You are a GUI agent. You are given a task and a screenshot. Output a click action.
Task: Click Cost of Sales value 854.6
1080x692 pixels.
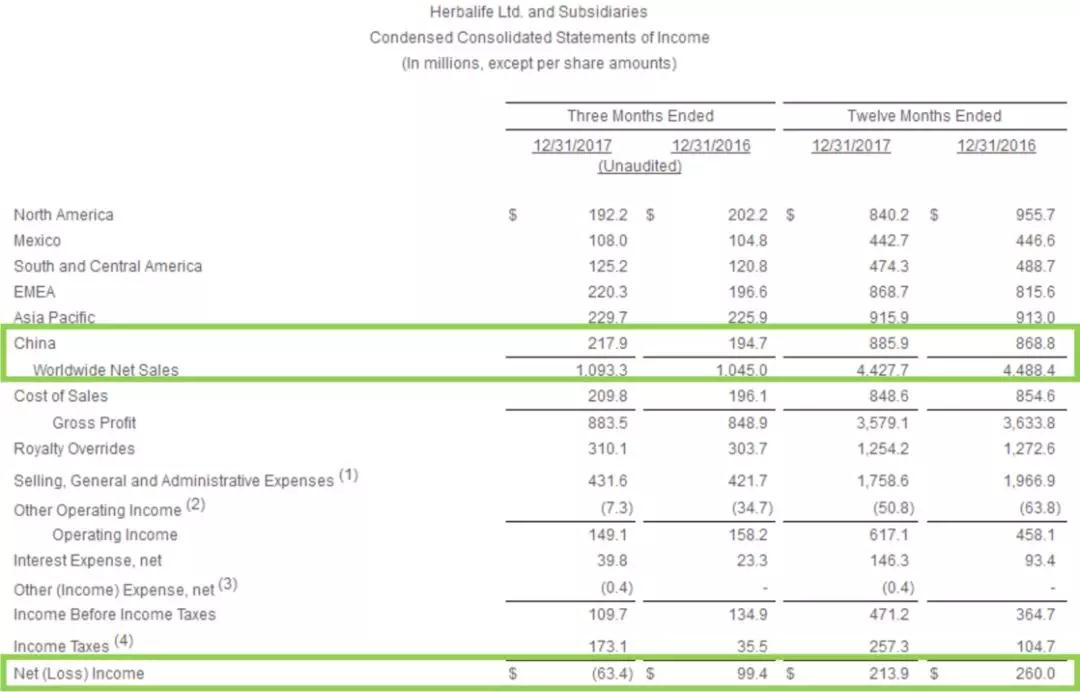tap(1035, 396)
